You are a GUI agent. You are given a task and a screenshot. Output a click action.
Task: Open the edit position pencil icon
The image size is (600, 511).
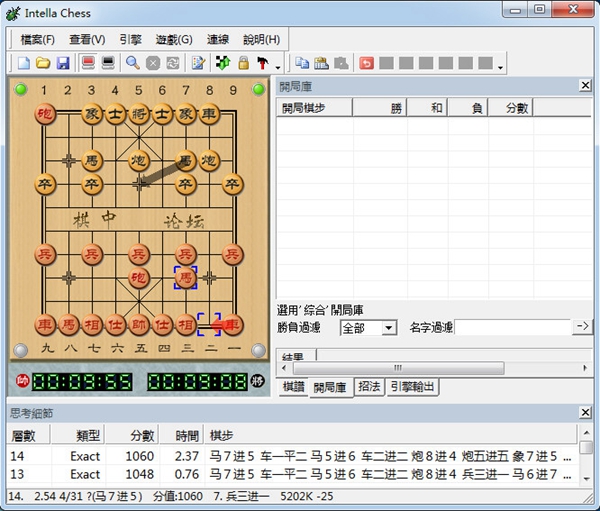[198, 63]
